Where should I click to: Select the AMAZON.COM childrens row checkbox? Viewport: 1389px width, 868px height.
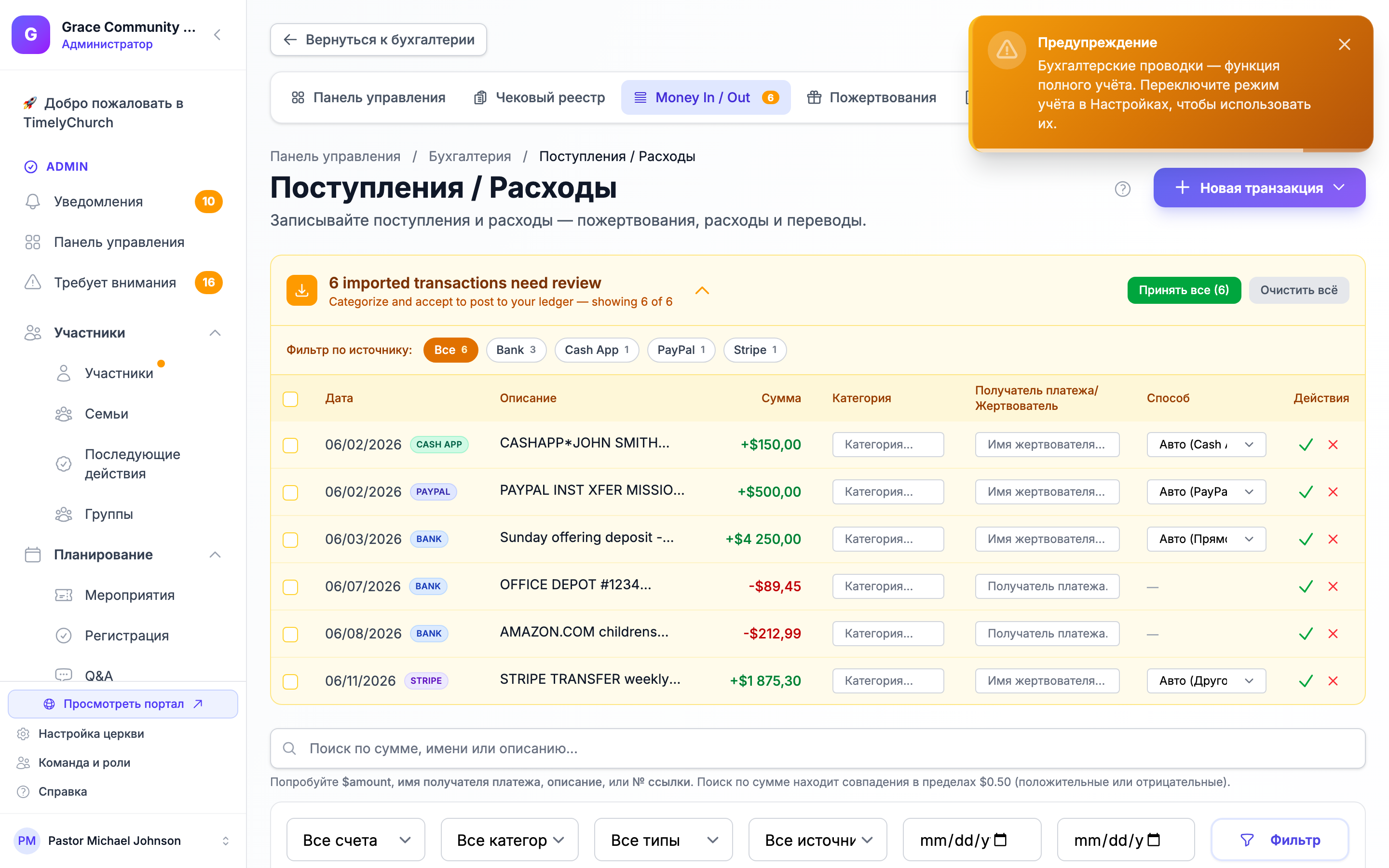click(290, 634)
